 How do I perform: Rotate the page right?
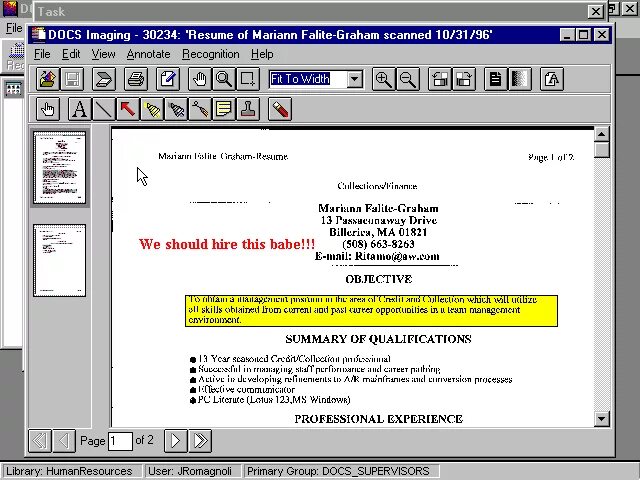pos(464,79)
